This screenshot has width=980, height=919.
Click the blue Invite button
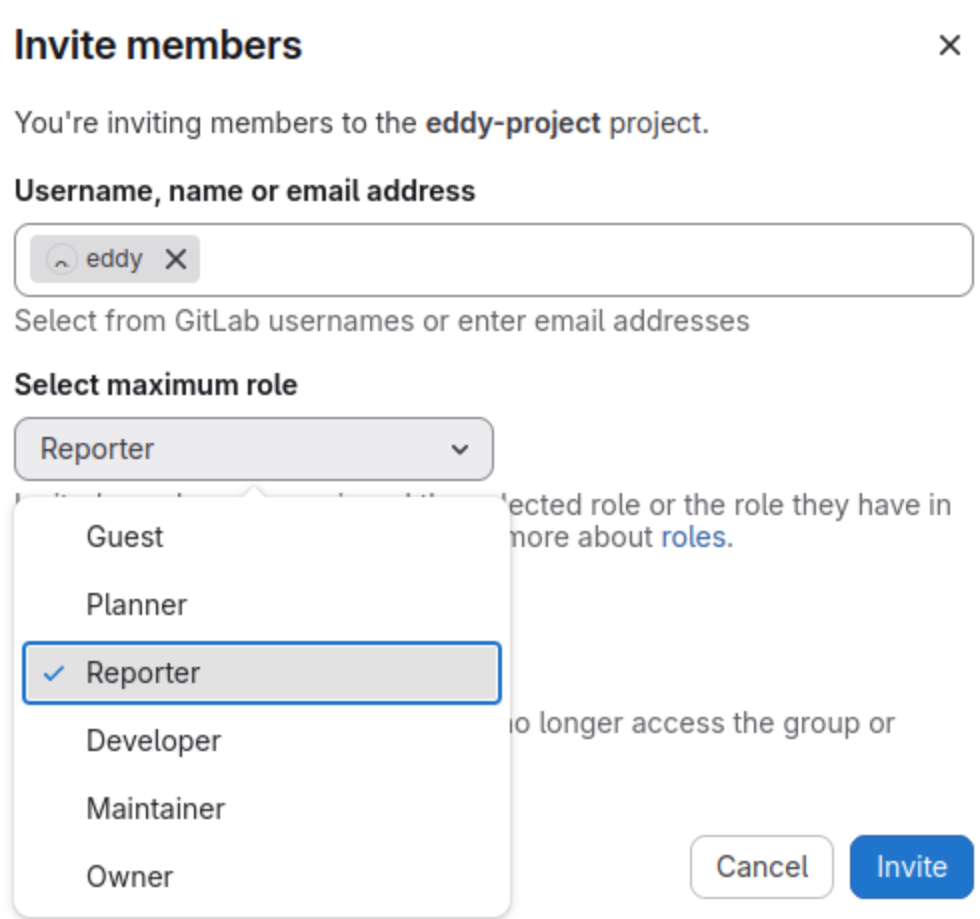[x=912, y=867]
